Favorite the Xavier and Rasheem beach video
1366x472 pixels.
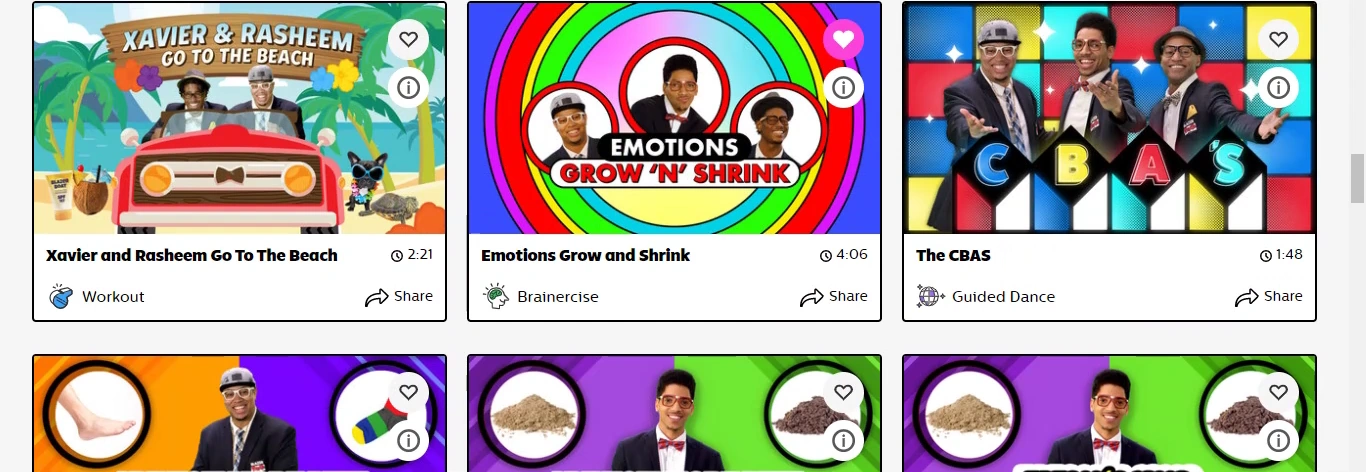point(408,40)
